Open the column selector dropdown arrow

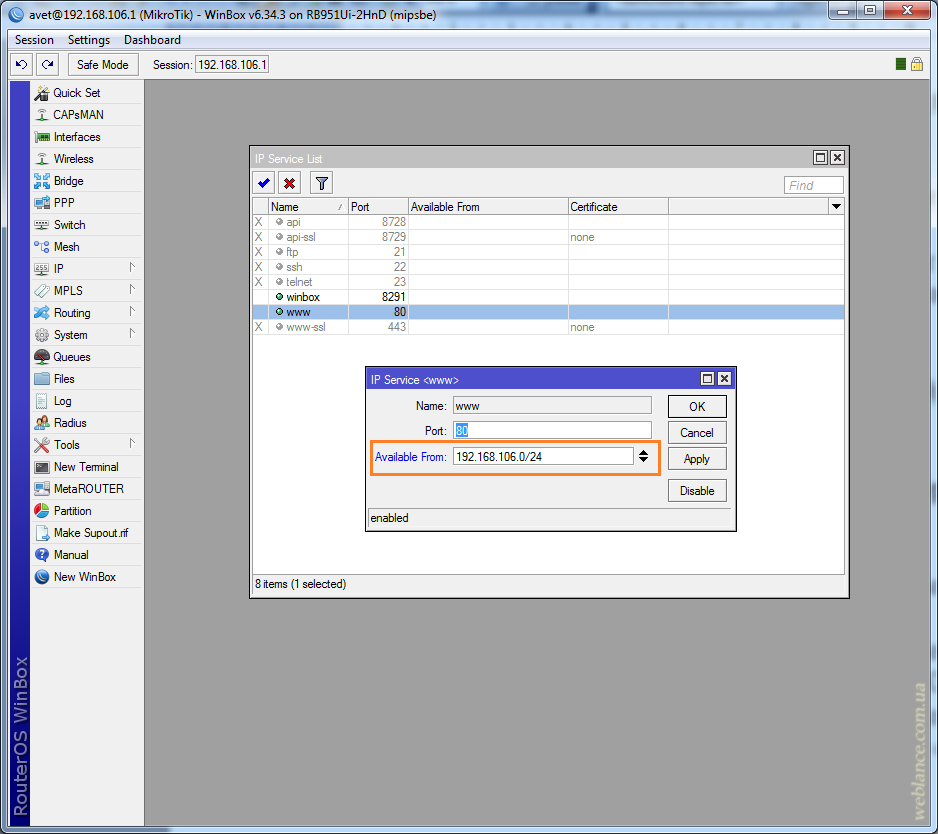coord(836,207)
